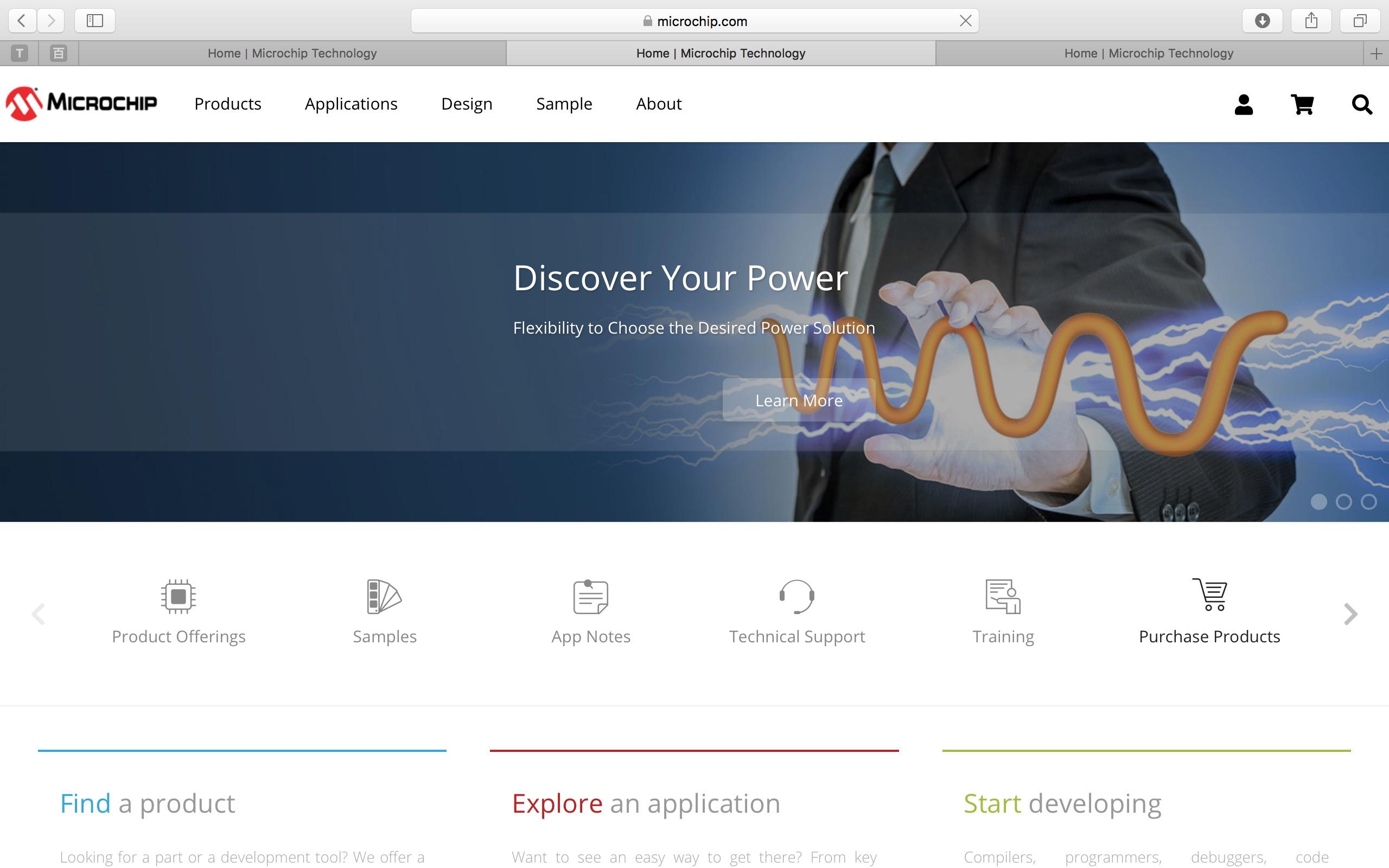Click the Technical Support headset icon
This screenshot has width=1389, height=868.
tap(797, 596)
